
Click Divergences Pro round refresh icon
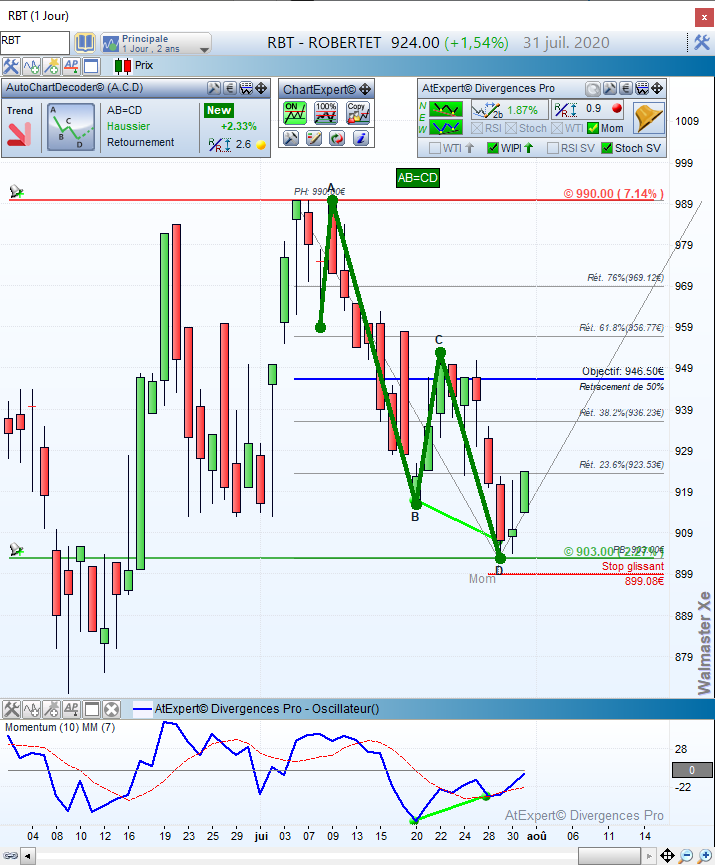pyautogui.click(x=593, y=89)
